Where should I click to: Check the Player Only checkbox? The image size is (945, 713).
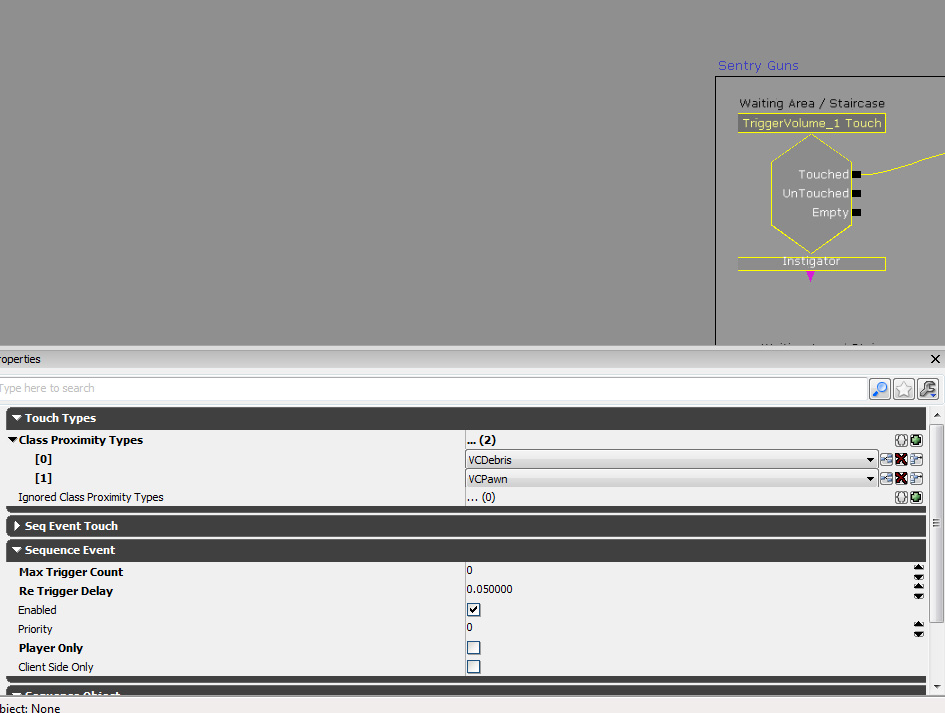(474, 648)
